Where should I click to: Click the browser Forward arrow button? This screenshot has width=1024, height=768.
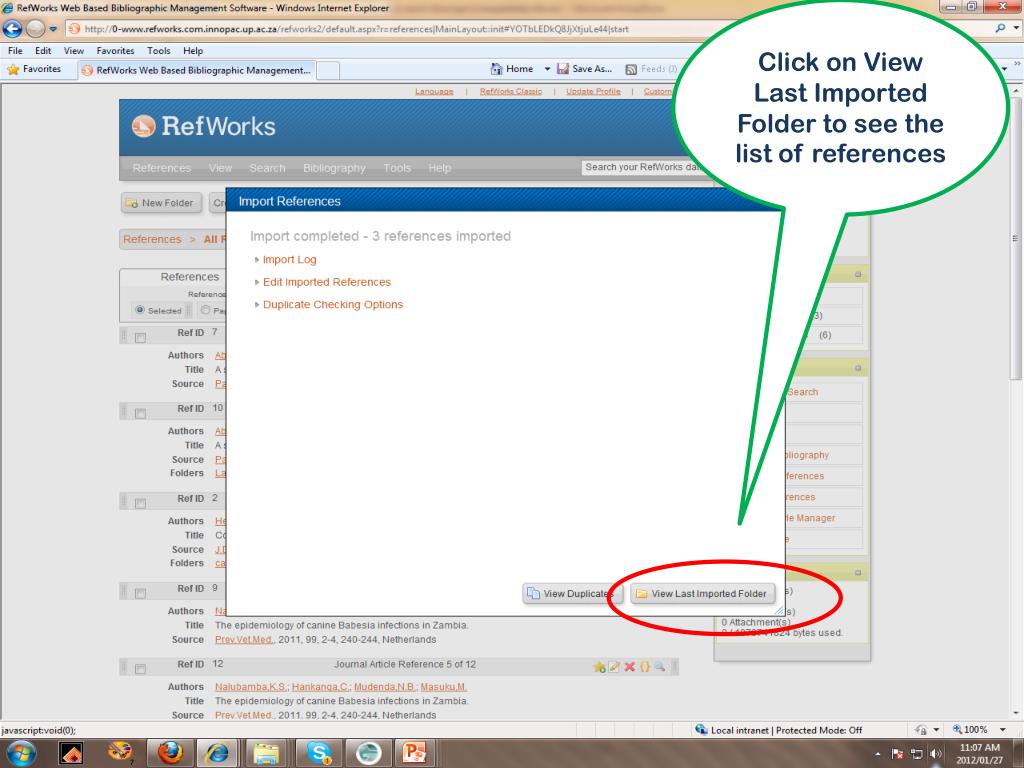tap(35, 29)
